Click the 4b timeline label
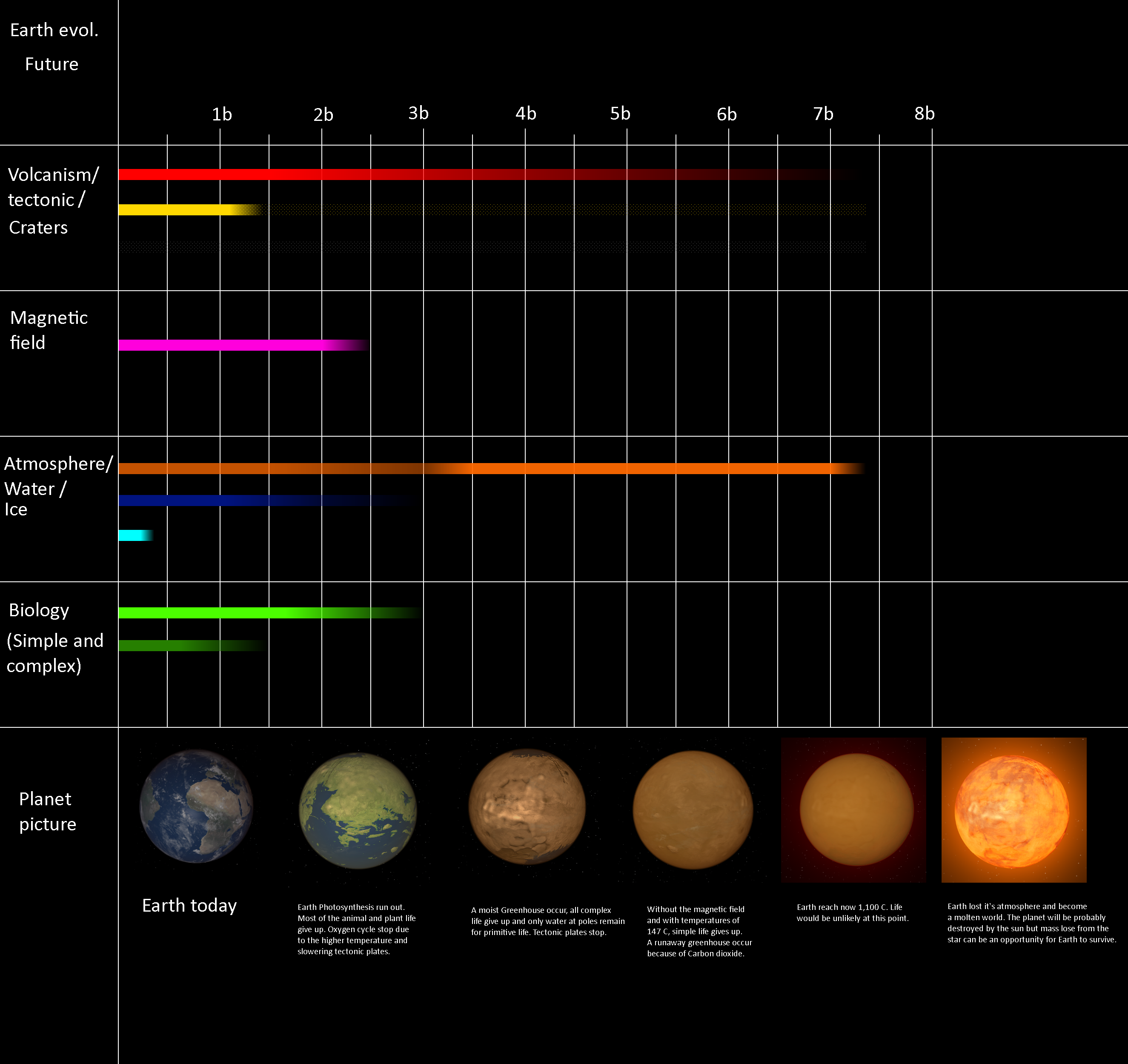 click(x=525, y=114)
